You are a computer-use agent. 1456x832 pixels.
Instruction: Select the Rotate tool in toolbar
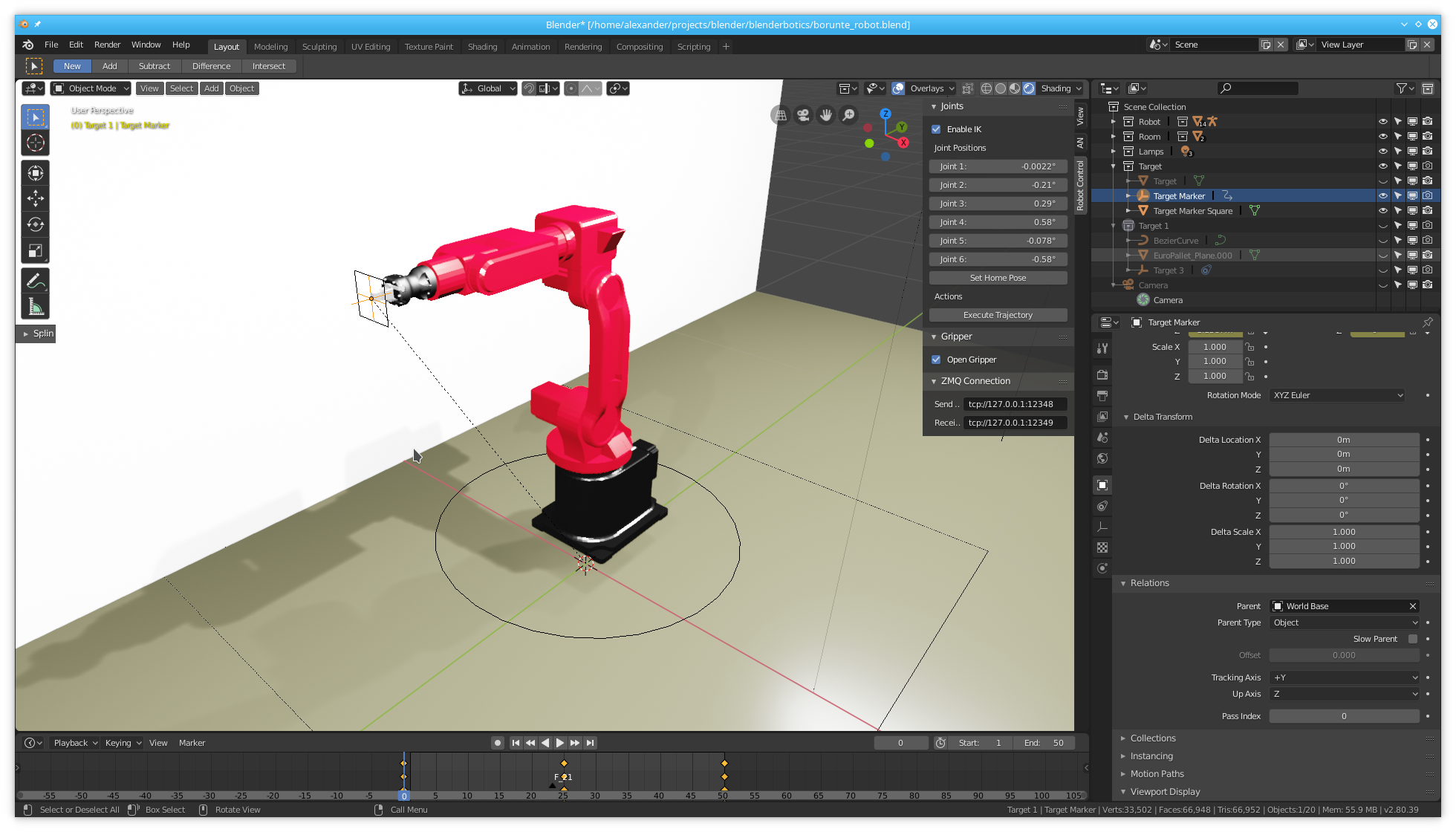point(36,224)
